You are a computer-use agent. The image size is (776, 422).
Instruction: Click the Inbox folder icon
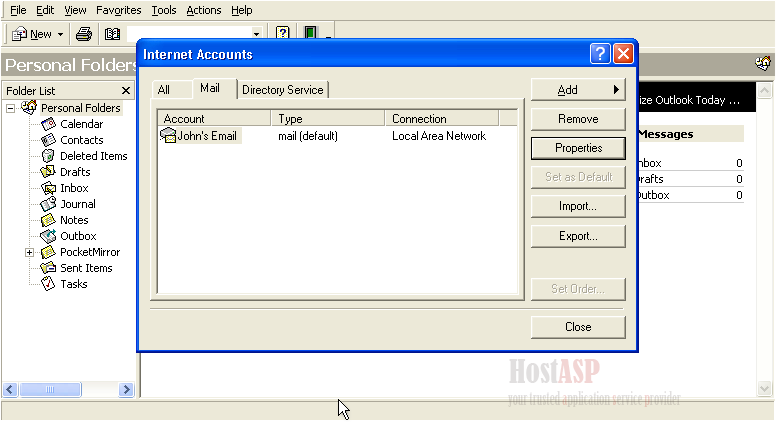coord(48,188)
